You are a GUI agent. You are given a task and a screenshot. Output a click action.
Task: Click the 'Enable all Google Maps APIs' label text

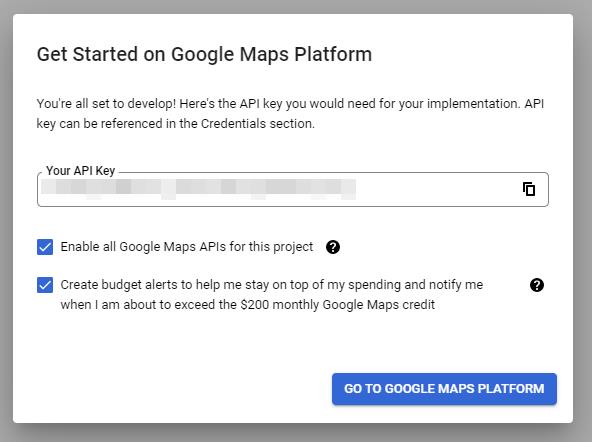(x=187, y=247)
